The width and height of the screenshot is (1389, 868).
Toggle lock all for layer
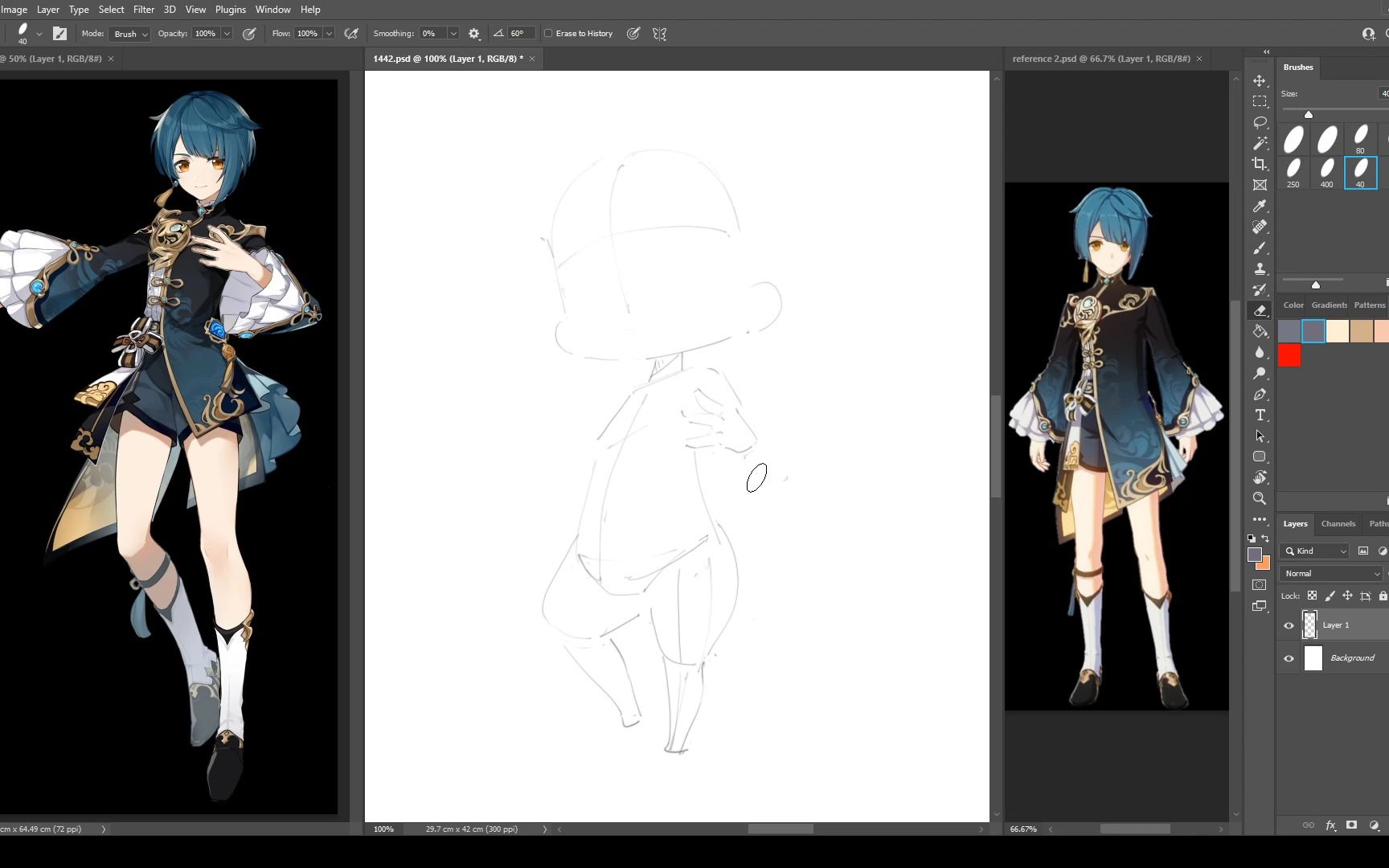[1383, 596]
